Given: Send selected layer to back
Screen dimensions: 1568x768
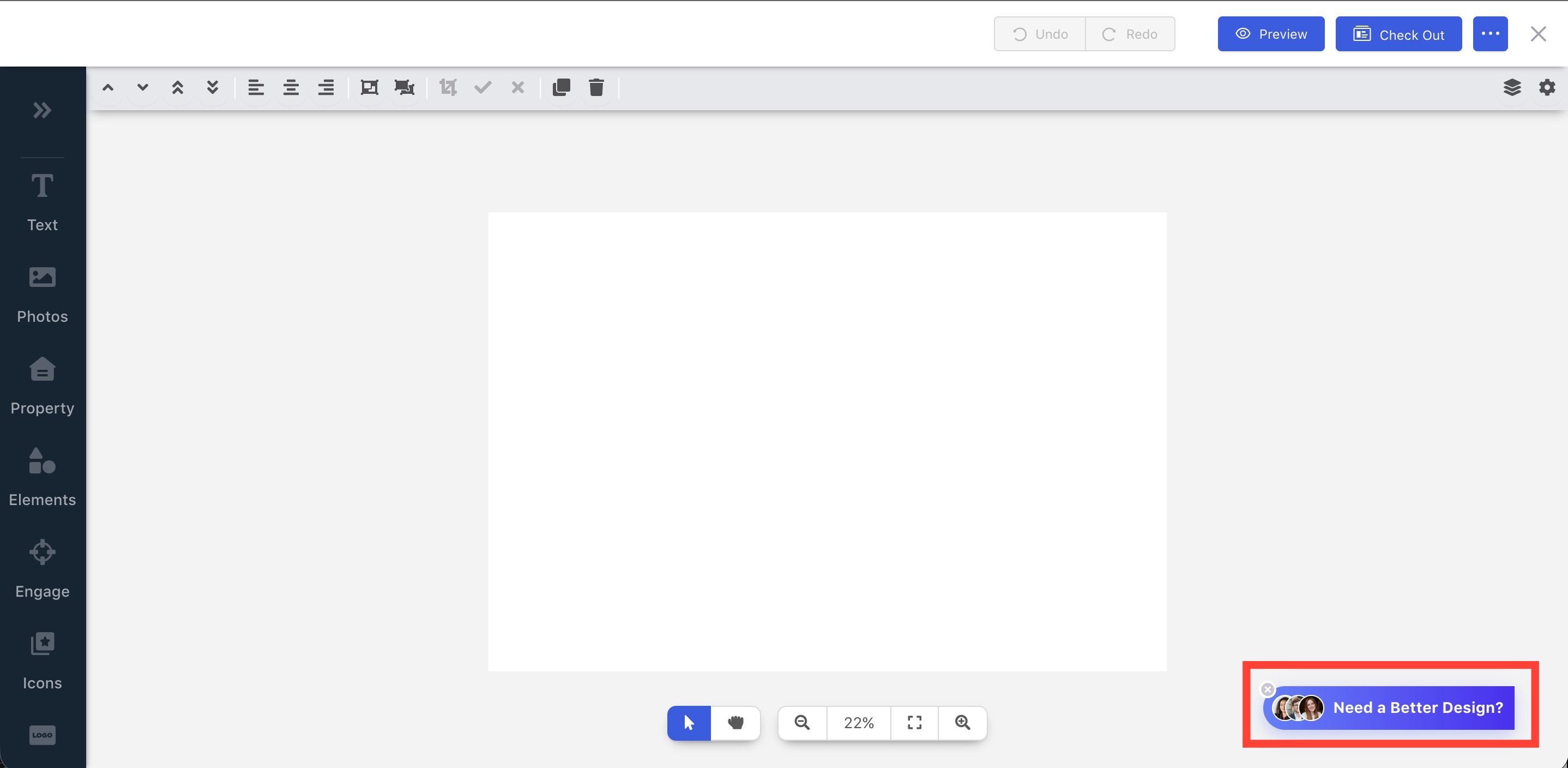Looking at the screenshot, I should tap(213, 88).
